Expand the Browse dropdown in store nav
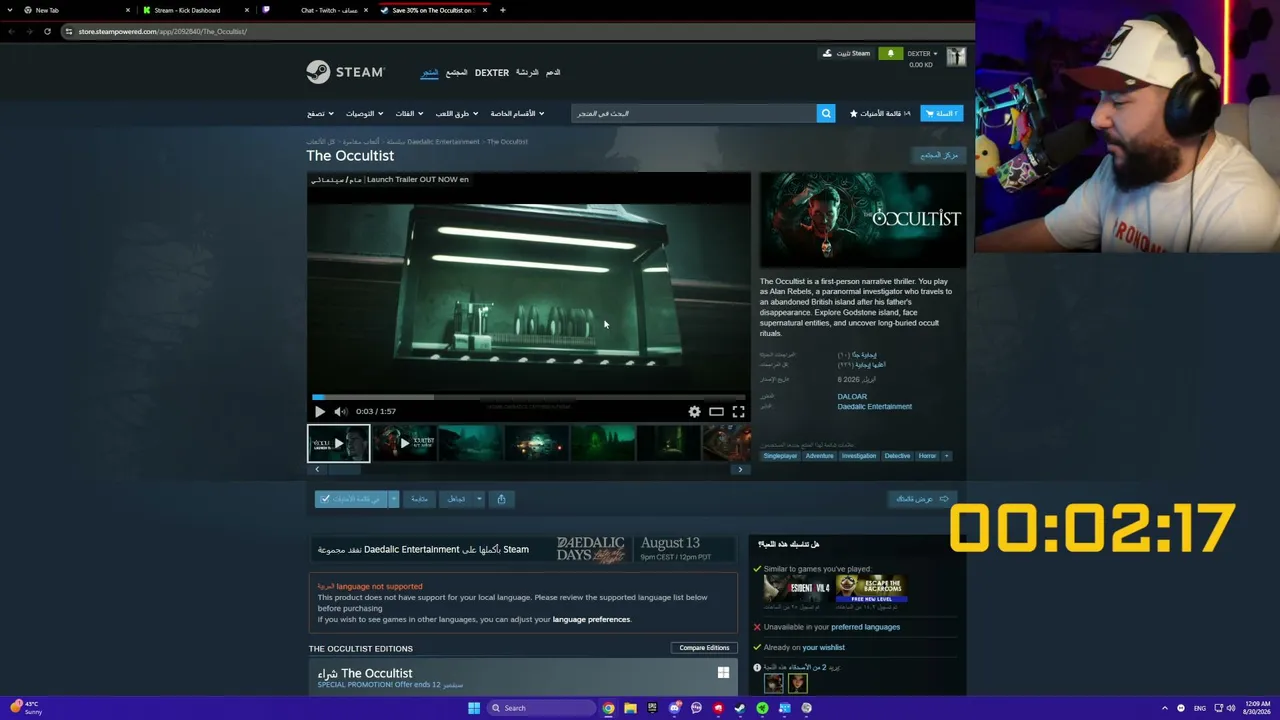 coord(320,113)
